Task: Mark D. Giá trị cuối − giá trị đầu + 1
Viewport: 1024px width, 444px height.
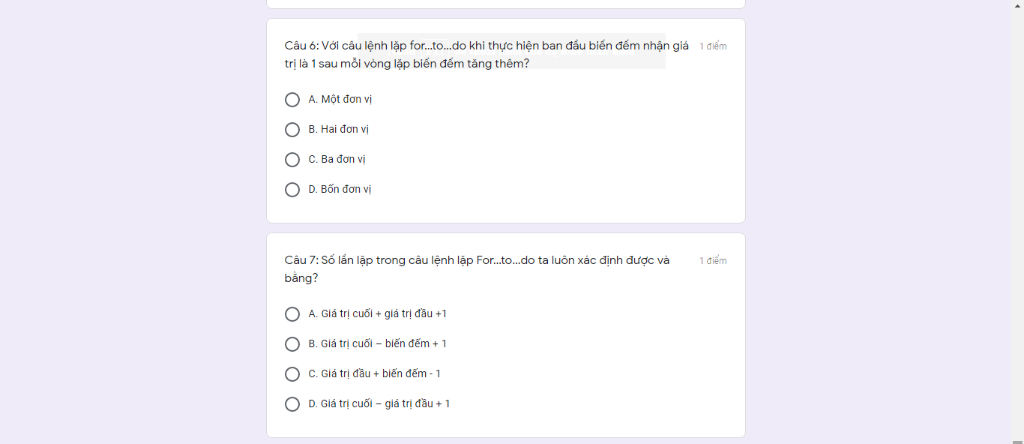Action: tap(293, 404)
